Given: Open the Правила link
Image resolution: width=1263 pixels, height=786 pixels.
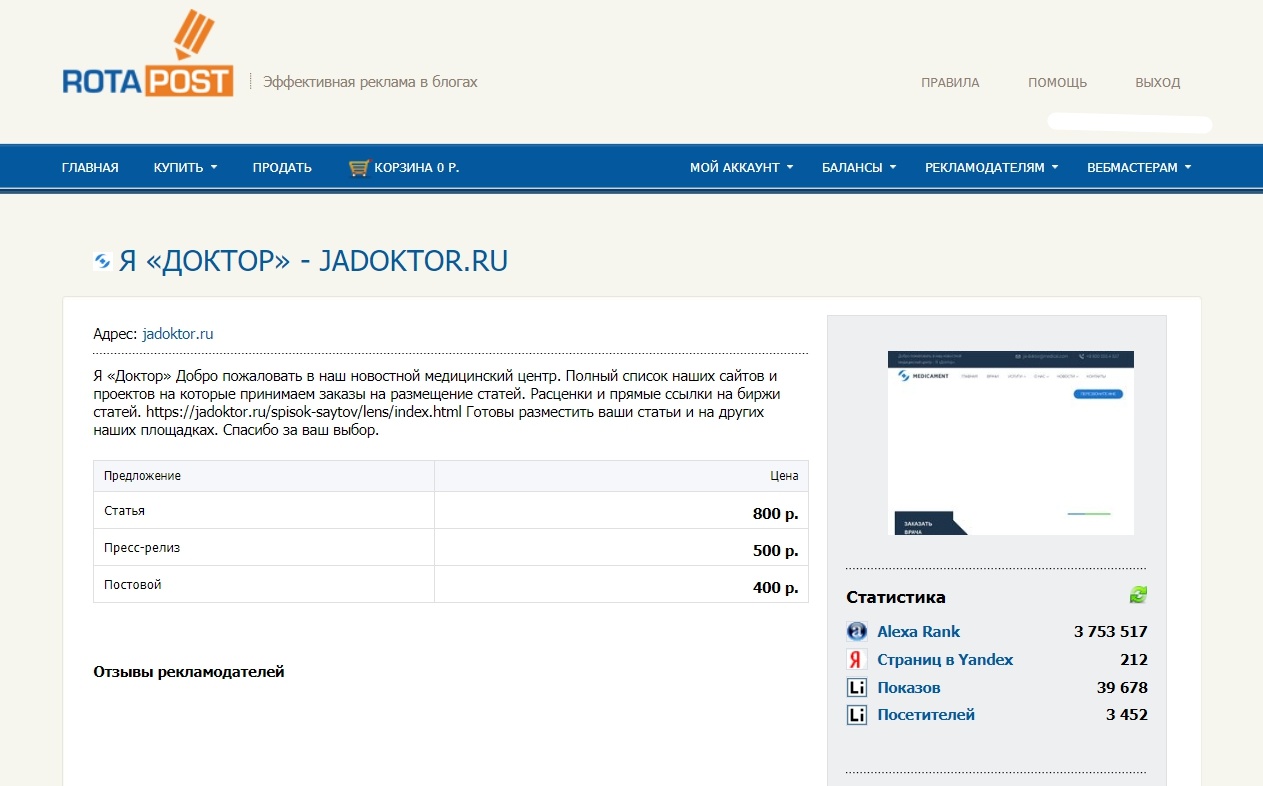Looking at the screenshot, I should [x=950, y=83].
